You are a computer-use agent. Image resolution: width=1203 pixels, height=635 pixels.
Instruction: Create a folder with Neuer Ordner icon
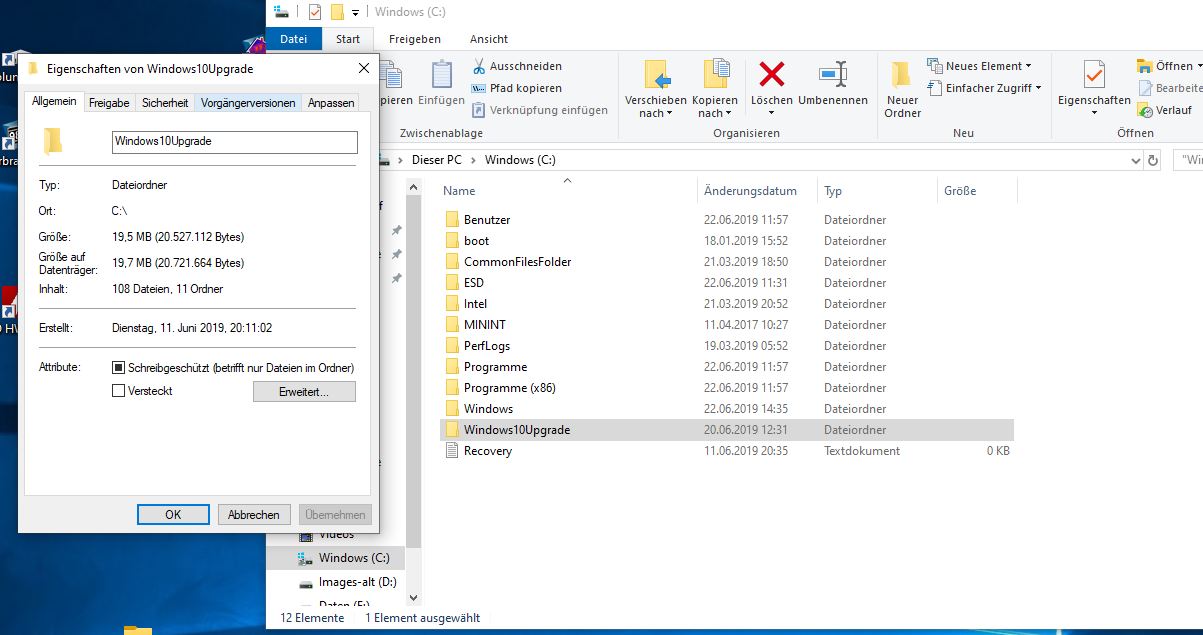(x=901, y=75)
